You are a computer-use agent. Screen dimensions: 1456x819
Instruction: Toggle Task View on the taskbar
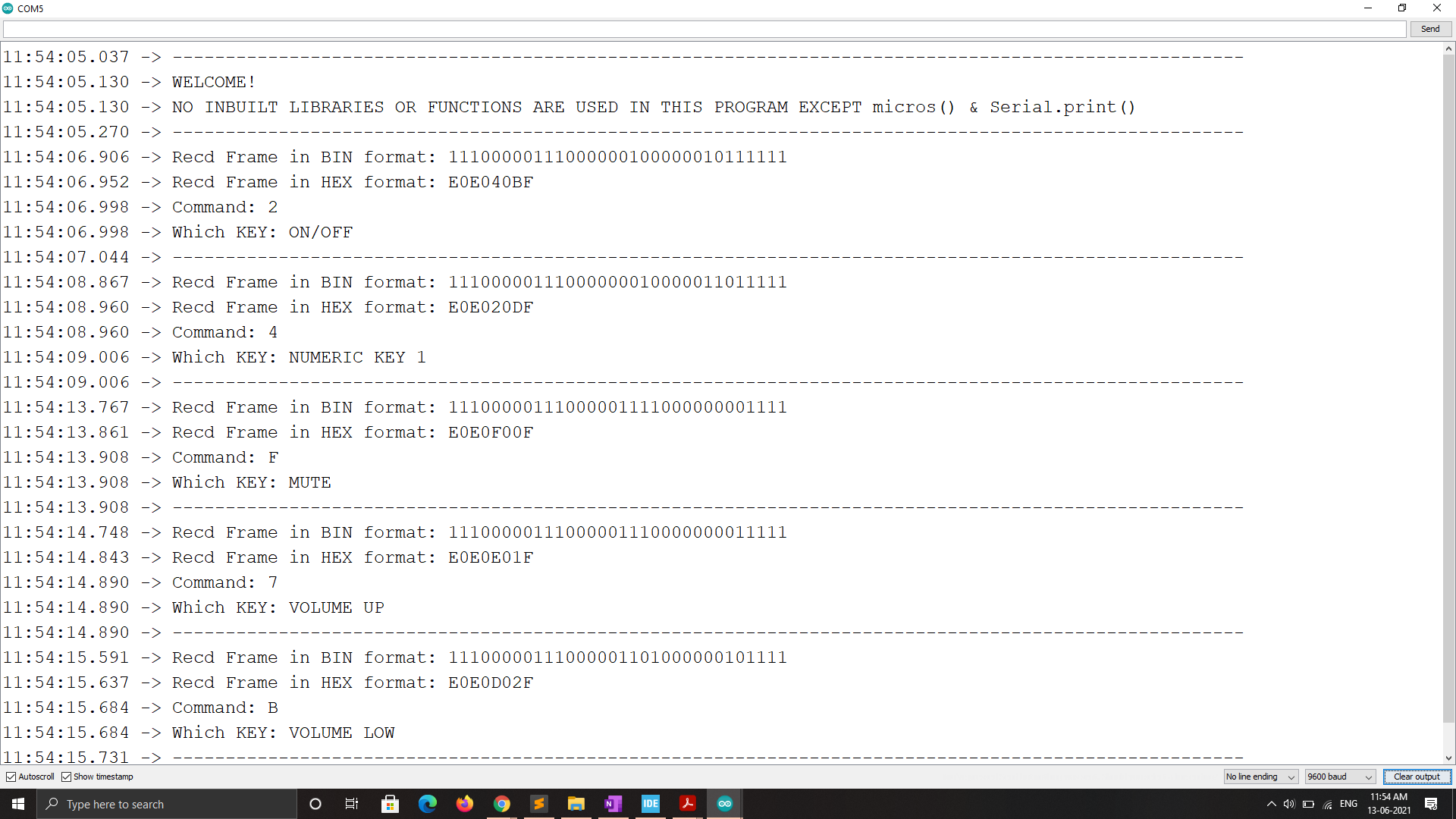tap(352, 804)
